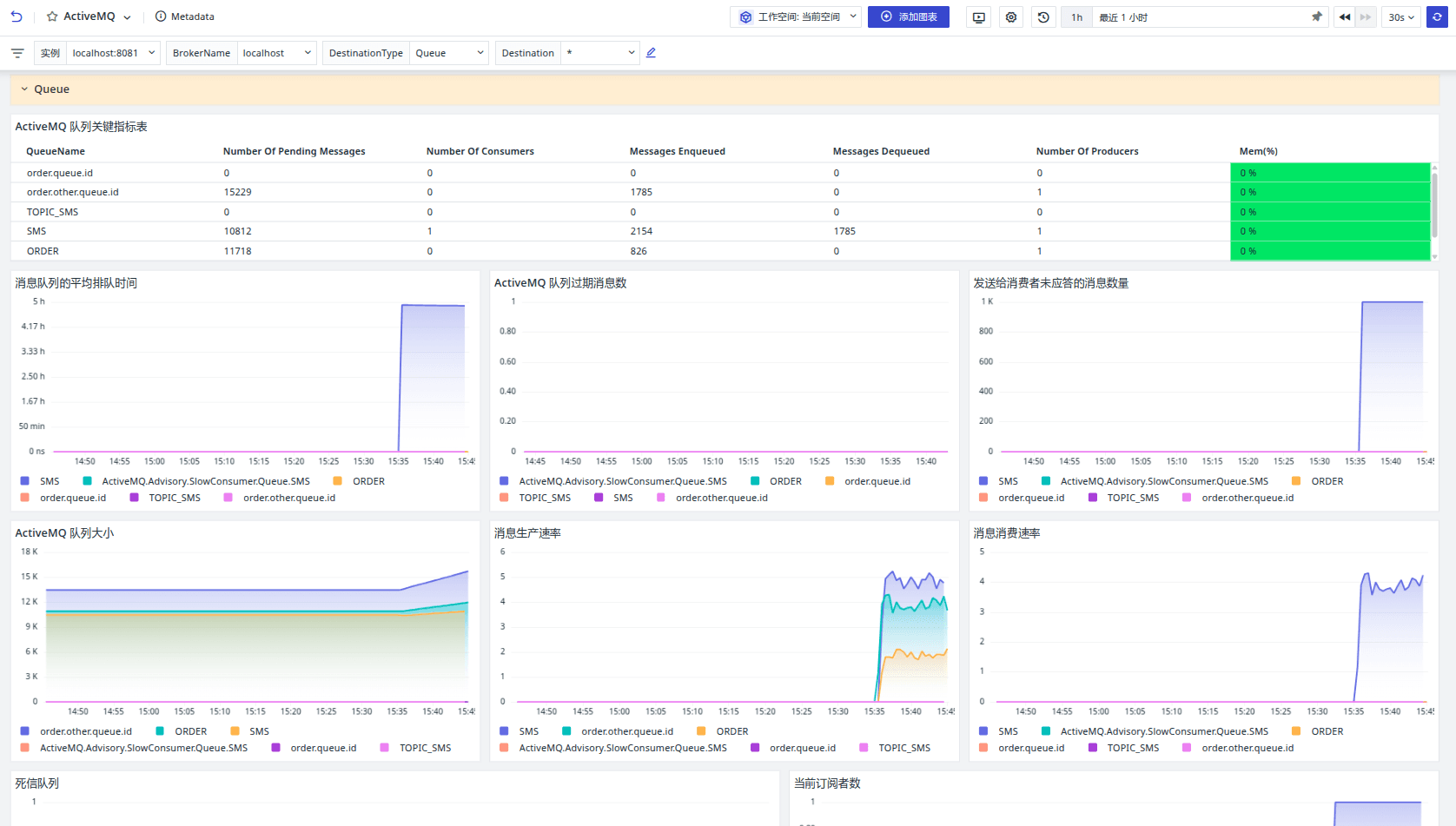Shift time range forward with fast-forward icon
Viewport: 1456px width, 826px height.
[x=1366, y=17]
